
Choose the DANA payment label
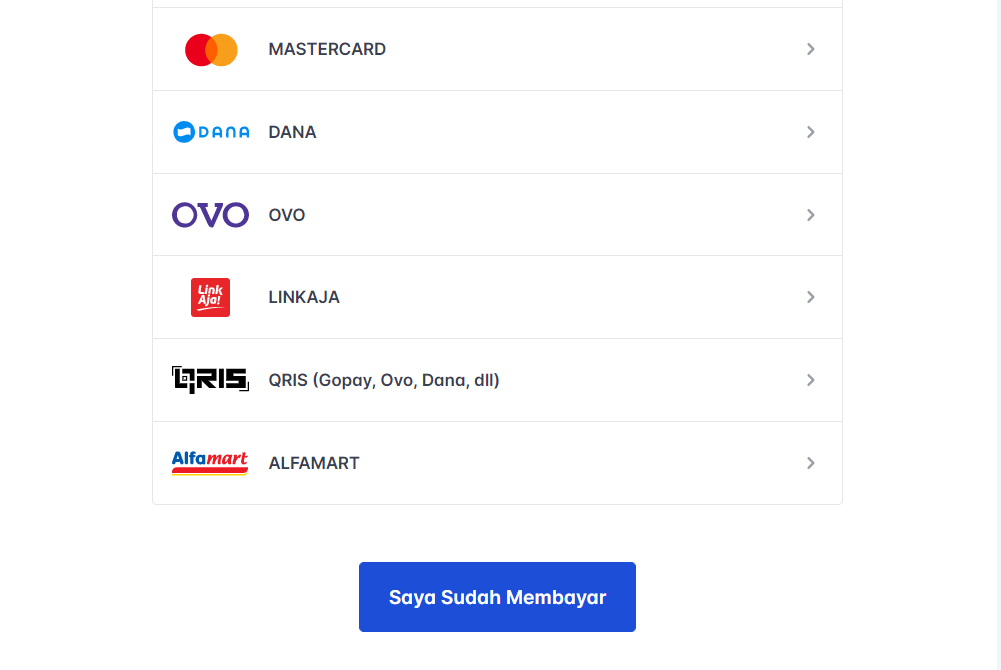pos(292,132)
